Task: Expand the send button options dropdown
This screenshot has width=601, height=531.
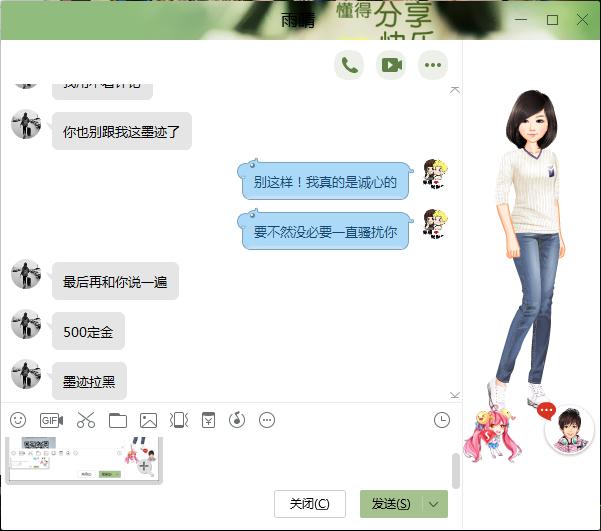Action: point(434,504)
